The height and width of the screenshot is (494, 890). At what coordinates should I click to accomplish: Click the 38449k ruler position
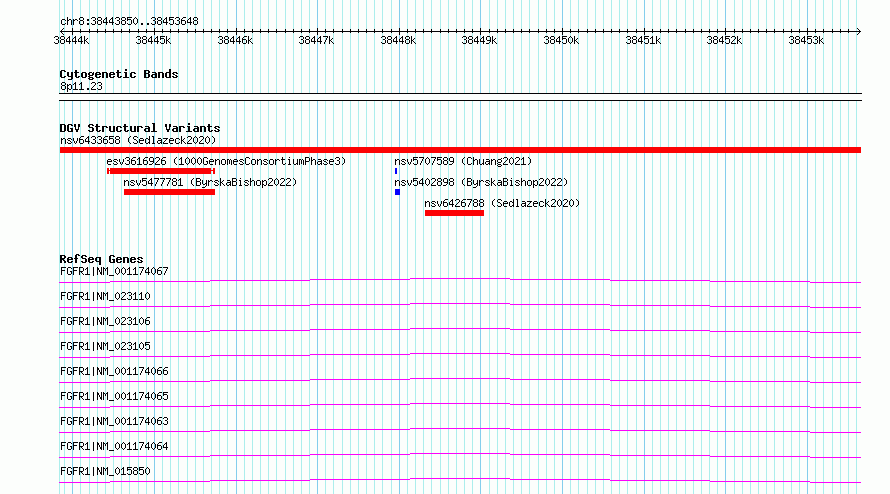pyautogui.click(x=480, y=40)
